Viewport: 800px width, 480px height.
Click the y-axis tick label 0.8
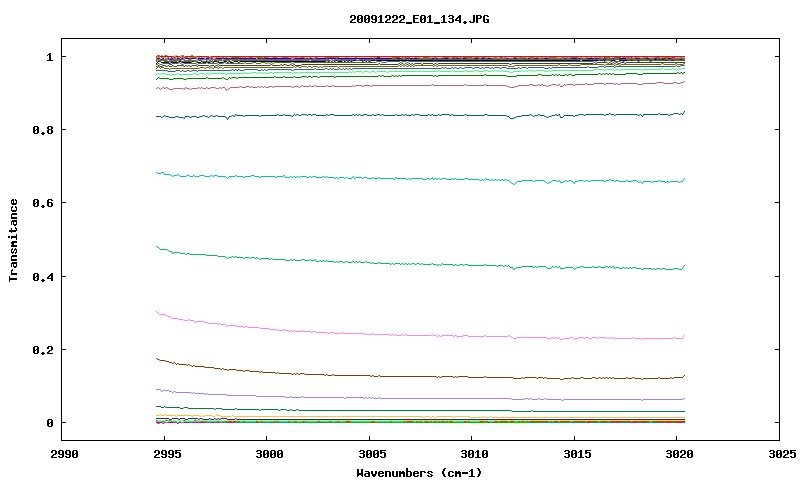(43, 130)
